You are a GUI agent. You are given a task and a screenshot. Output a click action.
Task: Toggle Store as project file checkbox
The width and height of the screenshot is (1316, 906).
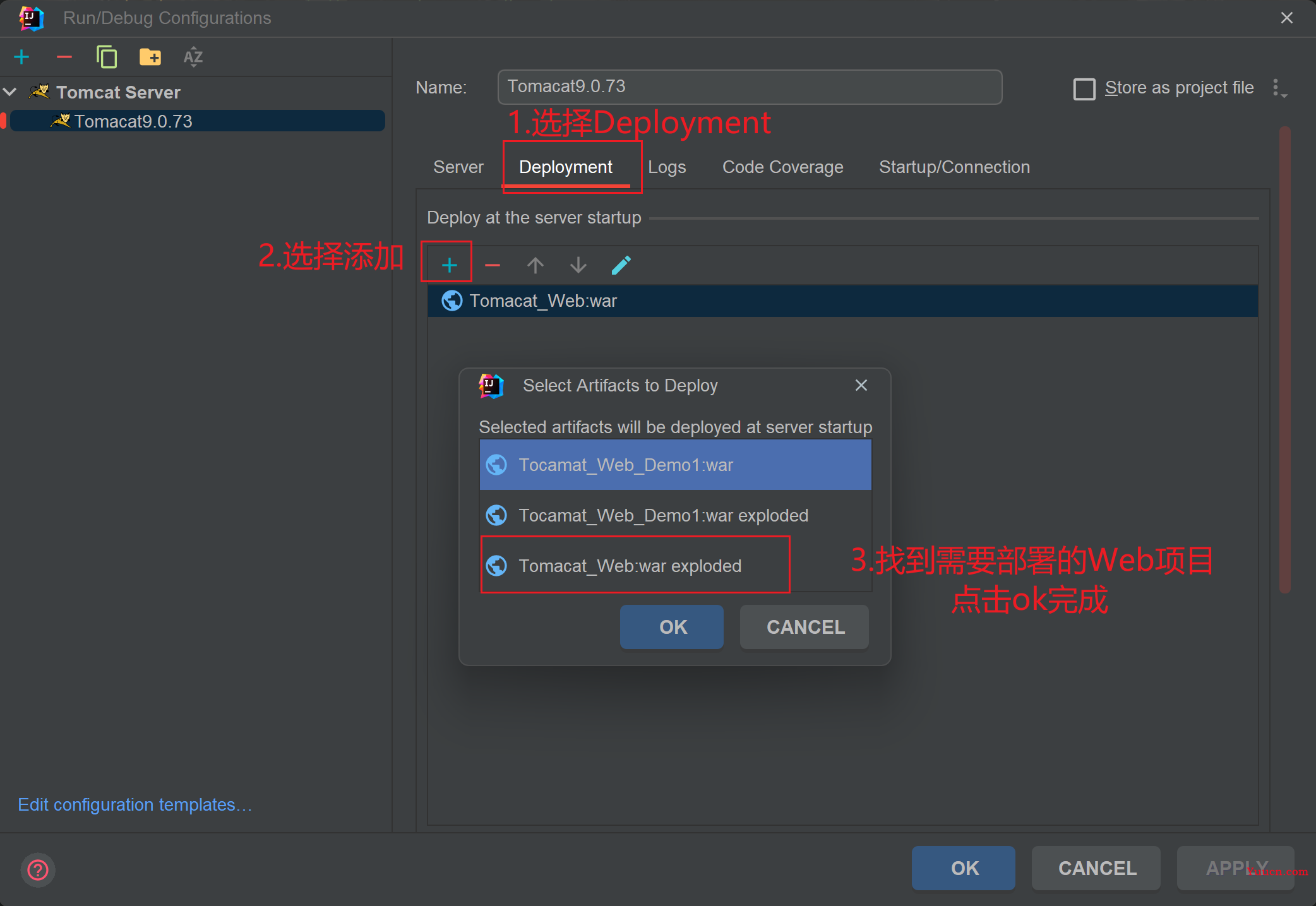pos(1082,87)
